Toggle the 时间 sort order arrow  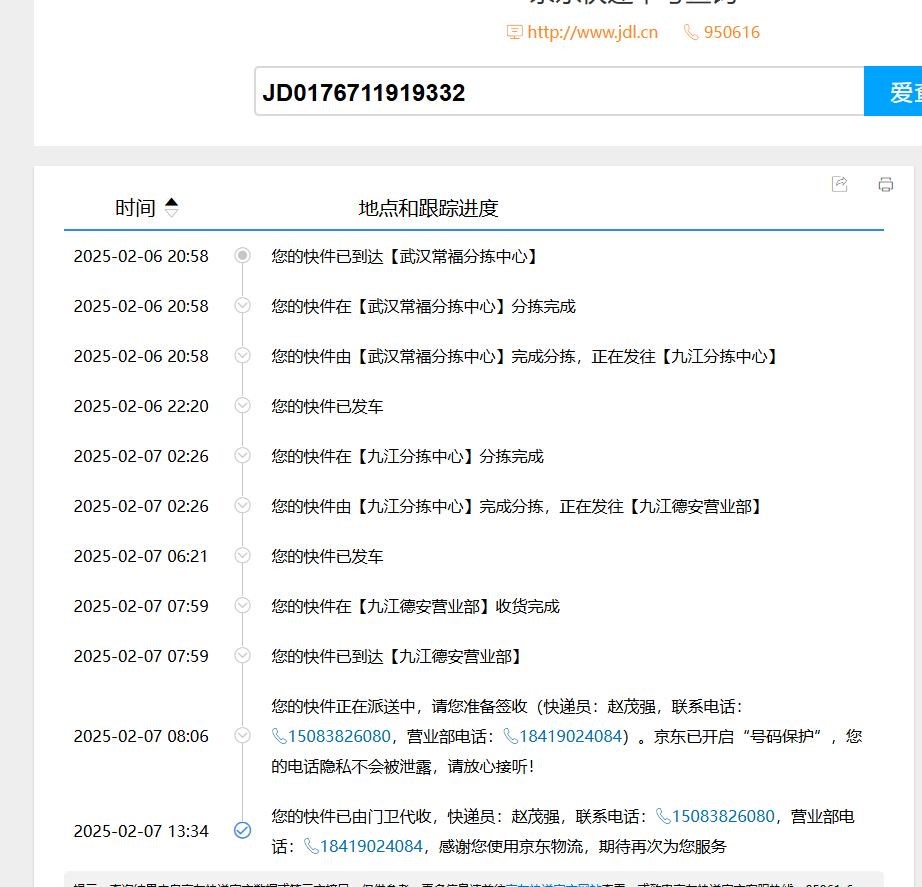coord(171,207)
